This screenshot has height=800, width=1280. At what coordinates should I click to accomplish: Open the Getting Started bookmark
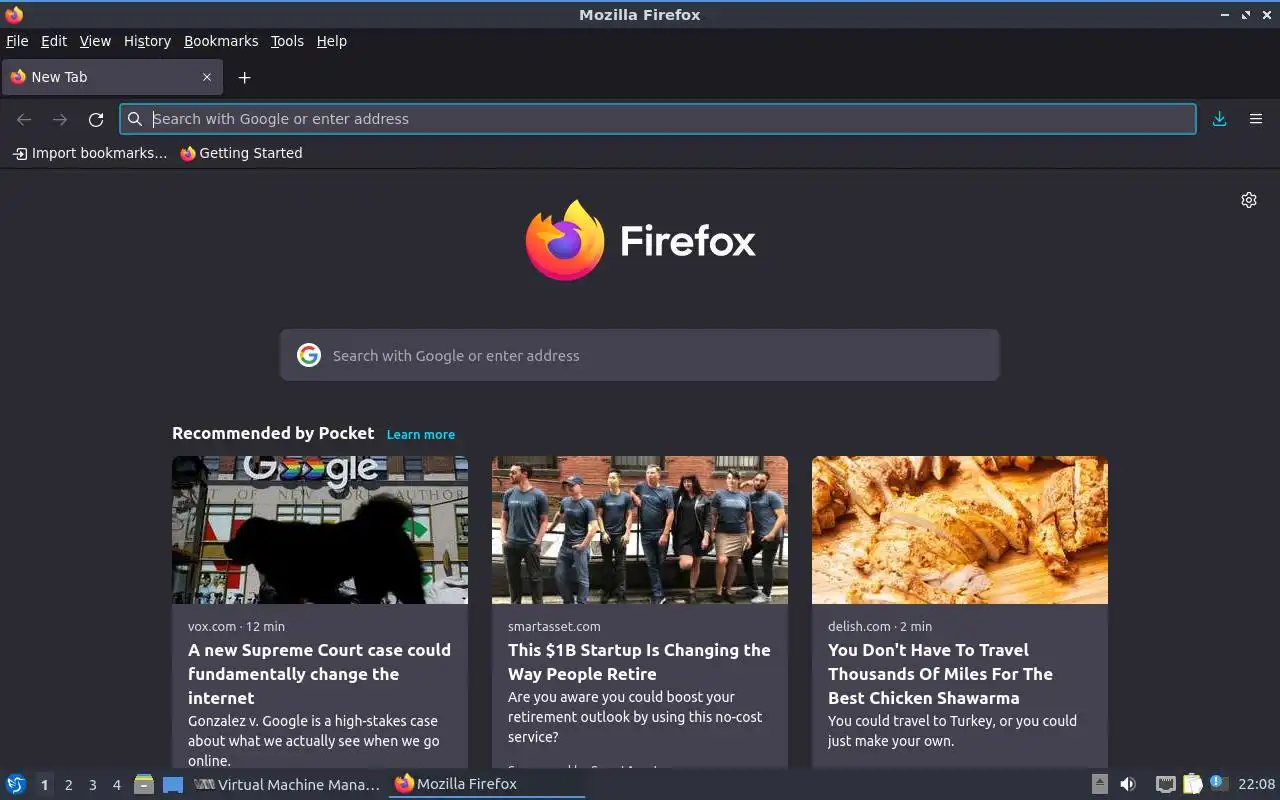tap(241, 153)
